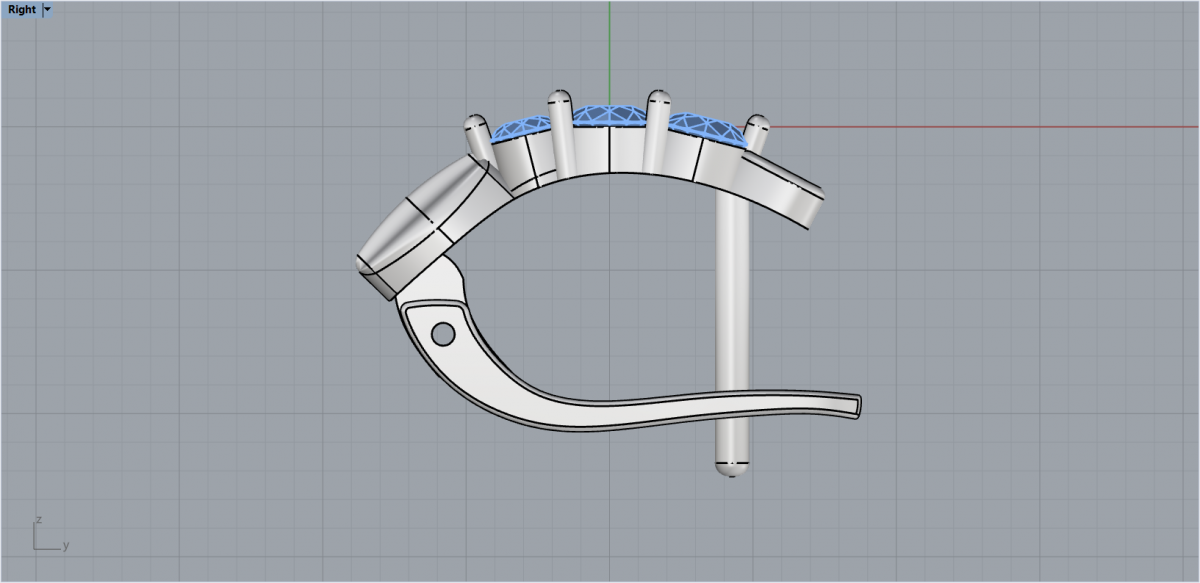This screenshot has height=583, width=1200.
Task: Select the rightmost blue gemstone
Action: click(707, 129)
